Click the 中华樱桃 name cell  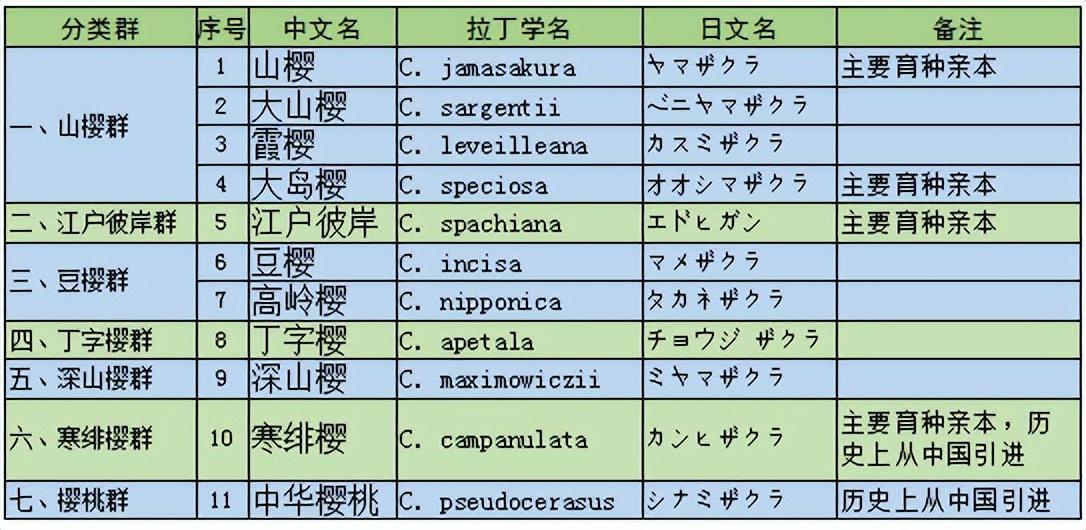click(x=322, y=500)
